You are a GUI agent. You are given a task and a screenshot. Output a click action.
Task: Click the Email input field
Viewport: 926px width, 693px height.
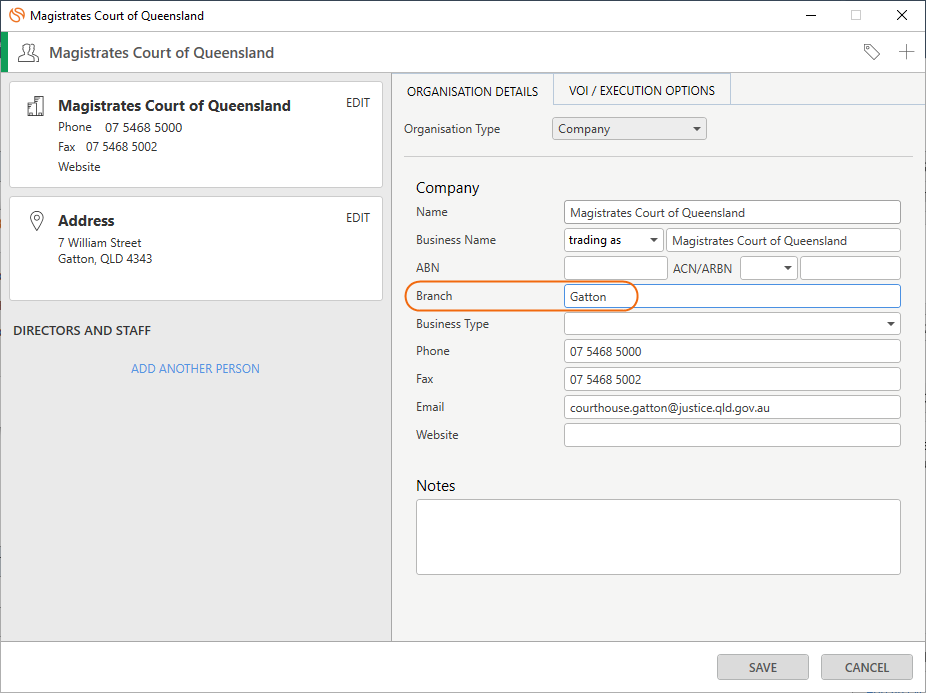(732, 408)
